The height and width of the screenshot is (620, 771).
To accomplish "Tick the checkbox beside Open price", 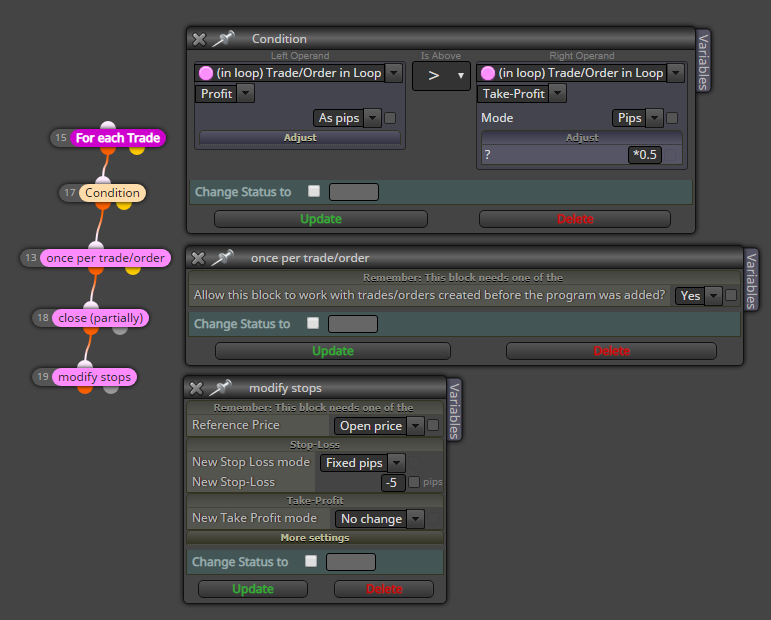I will [433, 425].
